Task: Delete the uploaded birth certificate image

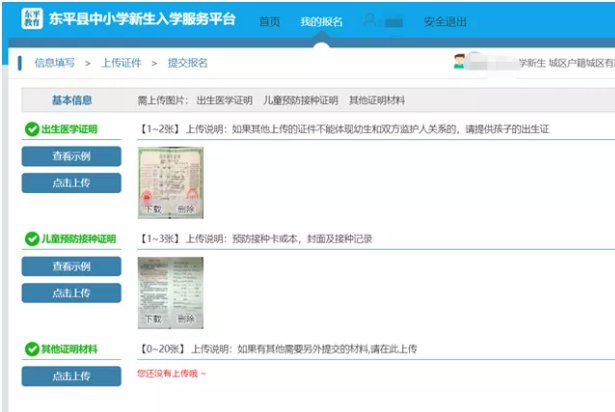Action: coord(187,210)
